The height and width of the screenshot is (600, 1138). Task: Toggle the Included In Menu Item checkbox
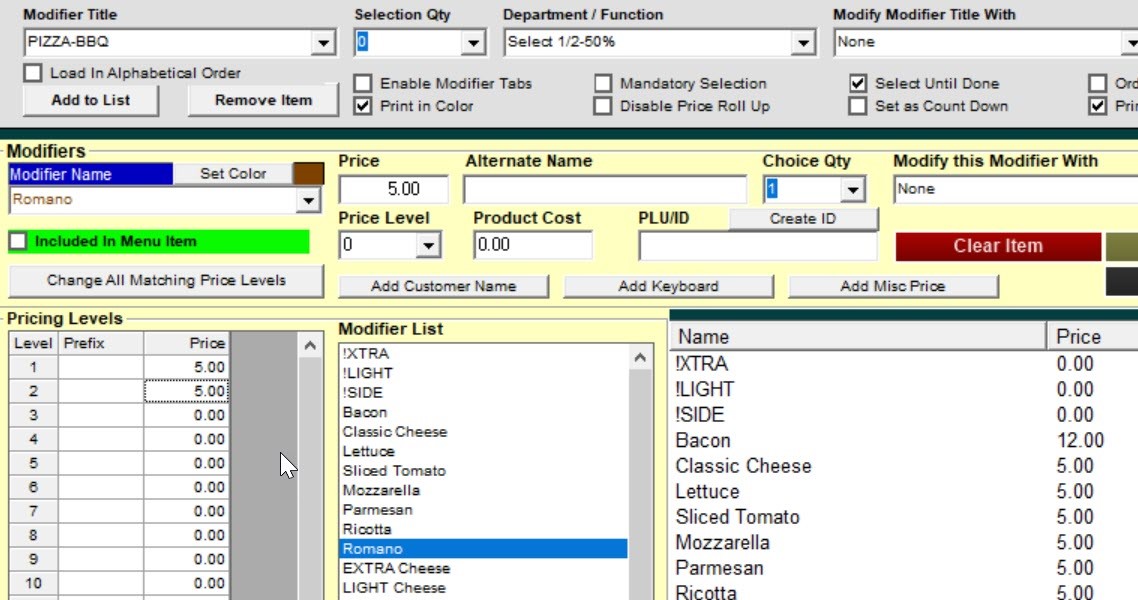pos(16,241)
